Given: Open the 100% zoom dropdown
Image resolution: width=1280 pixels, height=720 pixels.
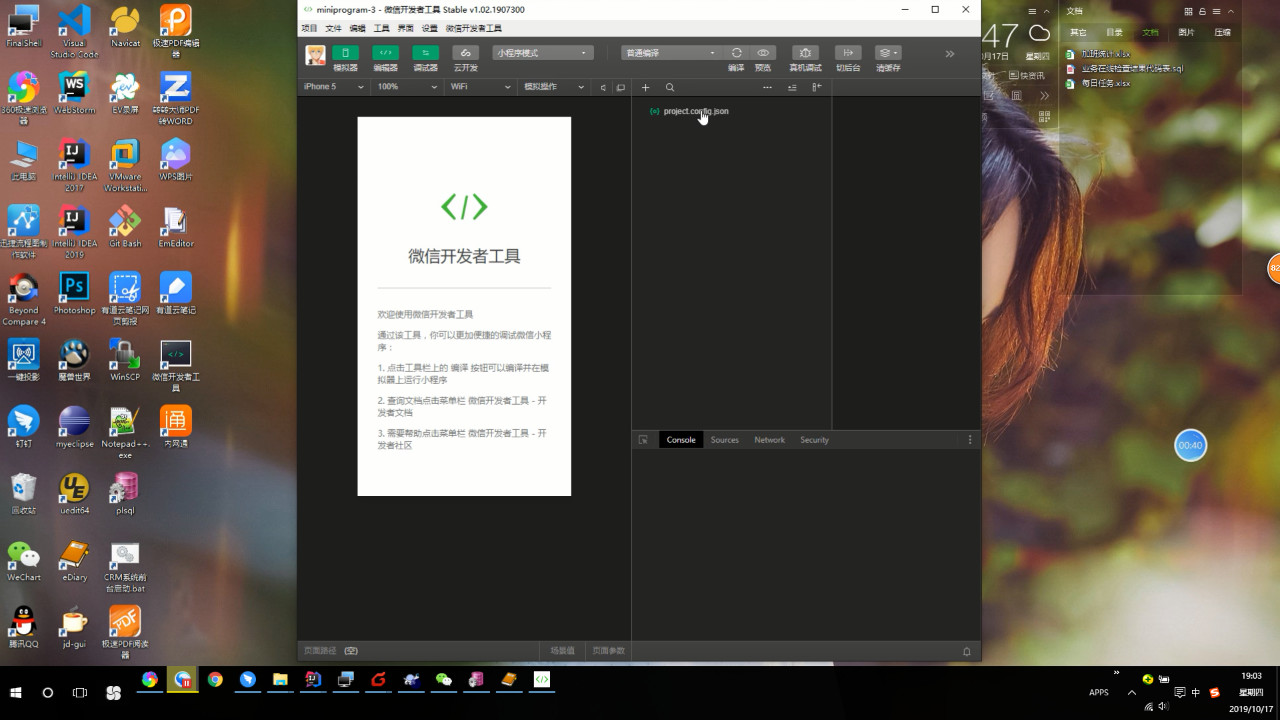Looking at the screenshot, I should [407, 87].
